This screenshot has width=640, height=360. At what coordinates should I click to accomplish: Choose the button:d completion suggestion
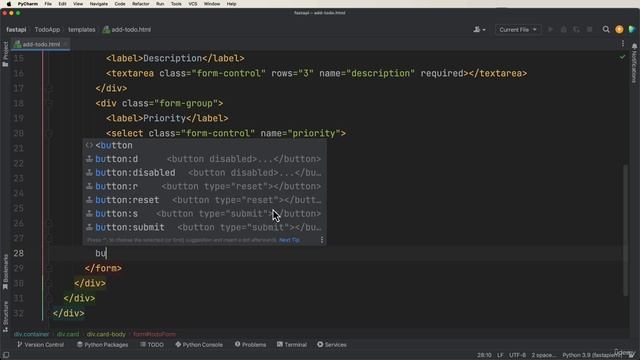coord(204,159)
